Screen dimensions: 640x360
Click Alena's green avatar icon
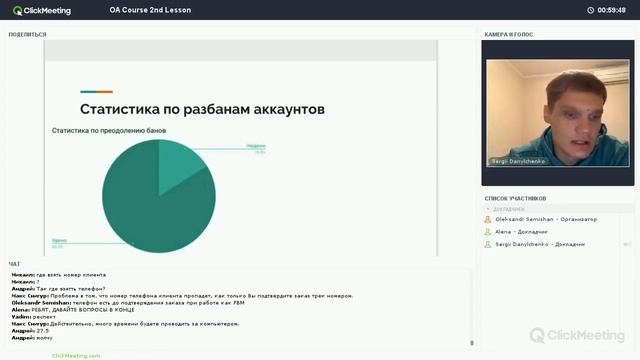487,232
